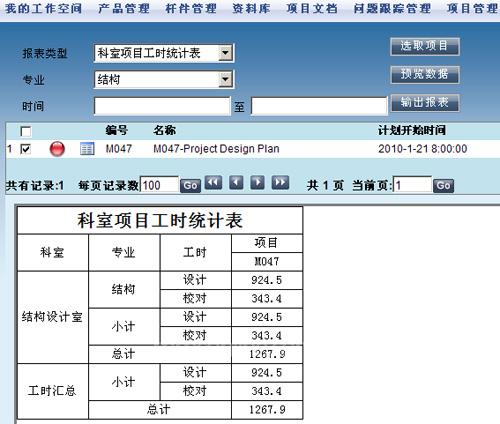Expand the 报表类型 dropdown arrow

coord(226,53)
